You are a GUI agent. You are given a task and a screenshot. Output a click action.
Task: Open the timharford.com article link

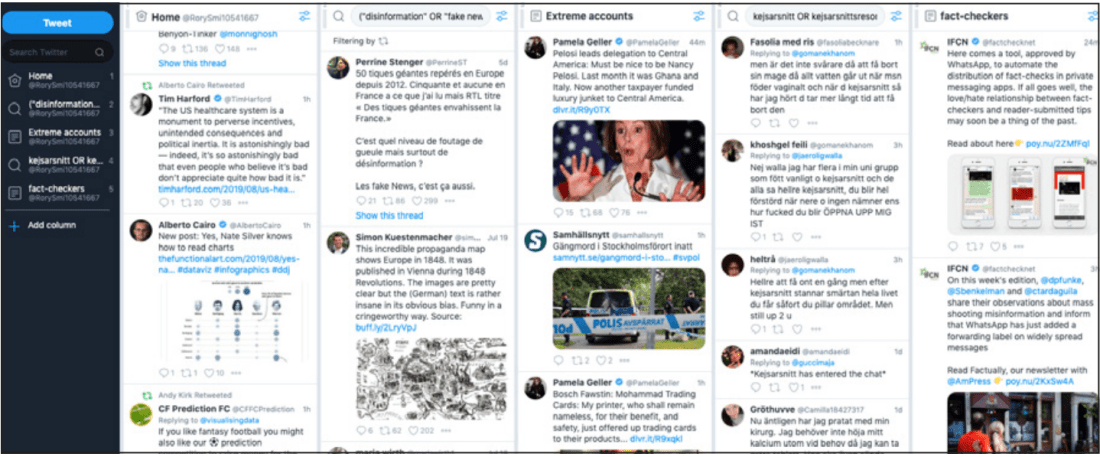(227, 190)
